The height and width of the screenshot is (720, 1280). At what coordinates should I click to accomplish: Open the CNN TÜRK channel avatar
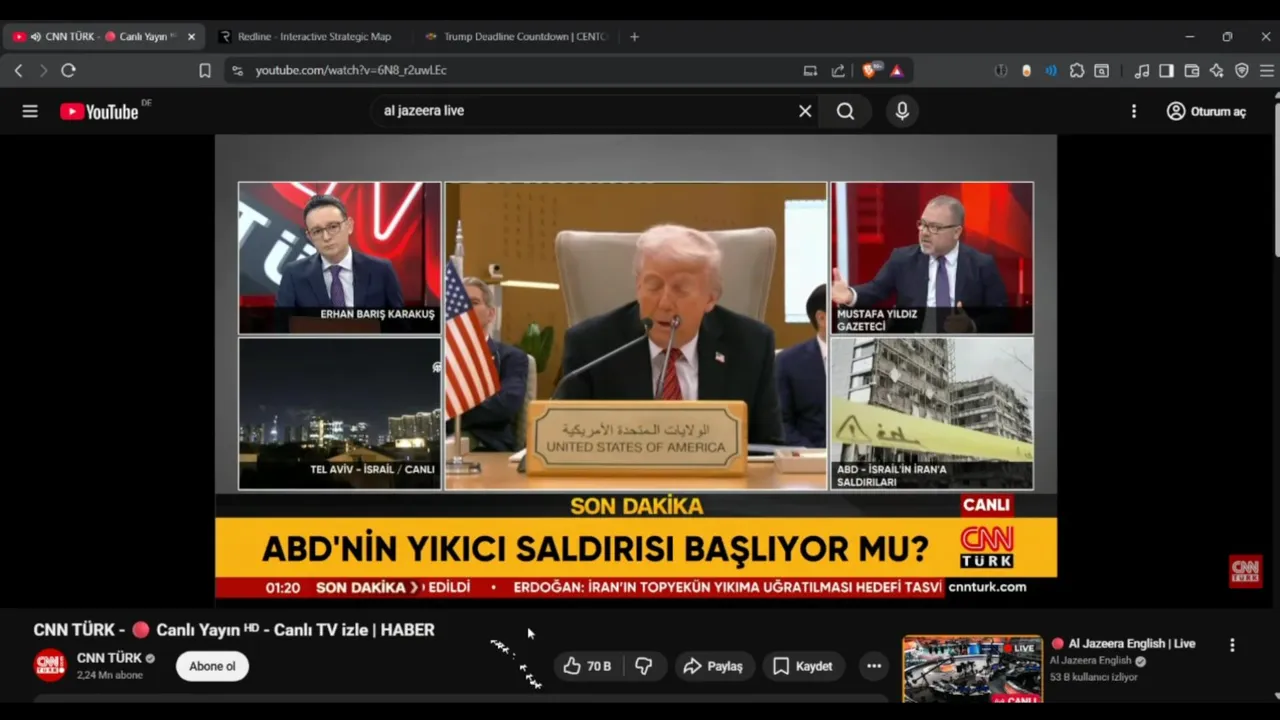(x=50, y=666)
